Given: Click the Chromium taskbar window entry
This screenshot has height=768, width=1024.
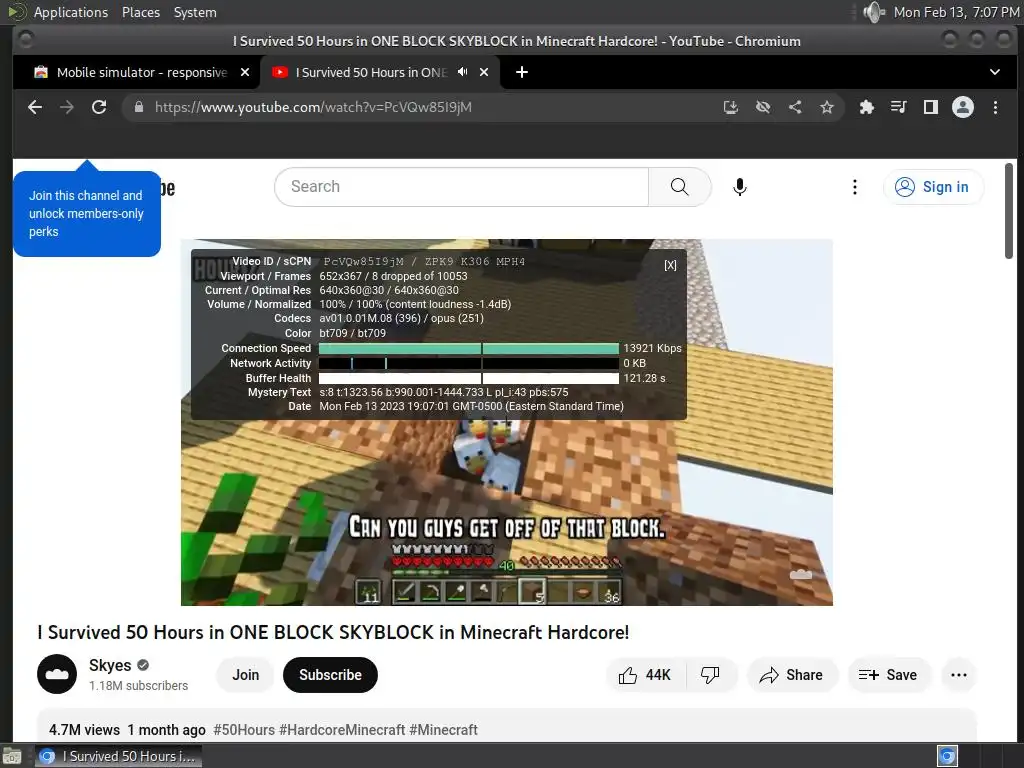Looking at the screenshot, I should [x=118, y=756].
